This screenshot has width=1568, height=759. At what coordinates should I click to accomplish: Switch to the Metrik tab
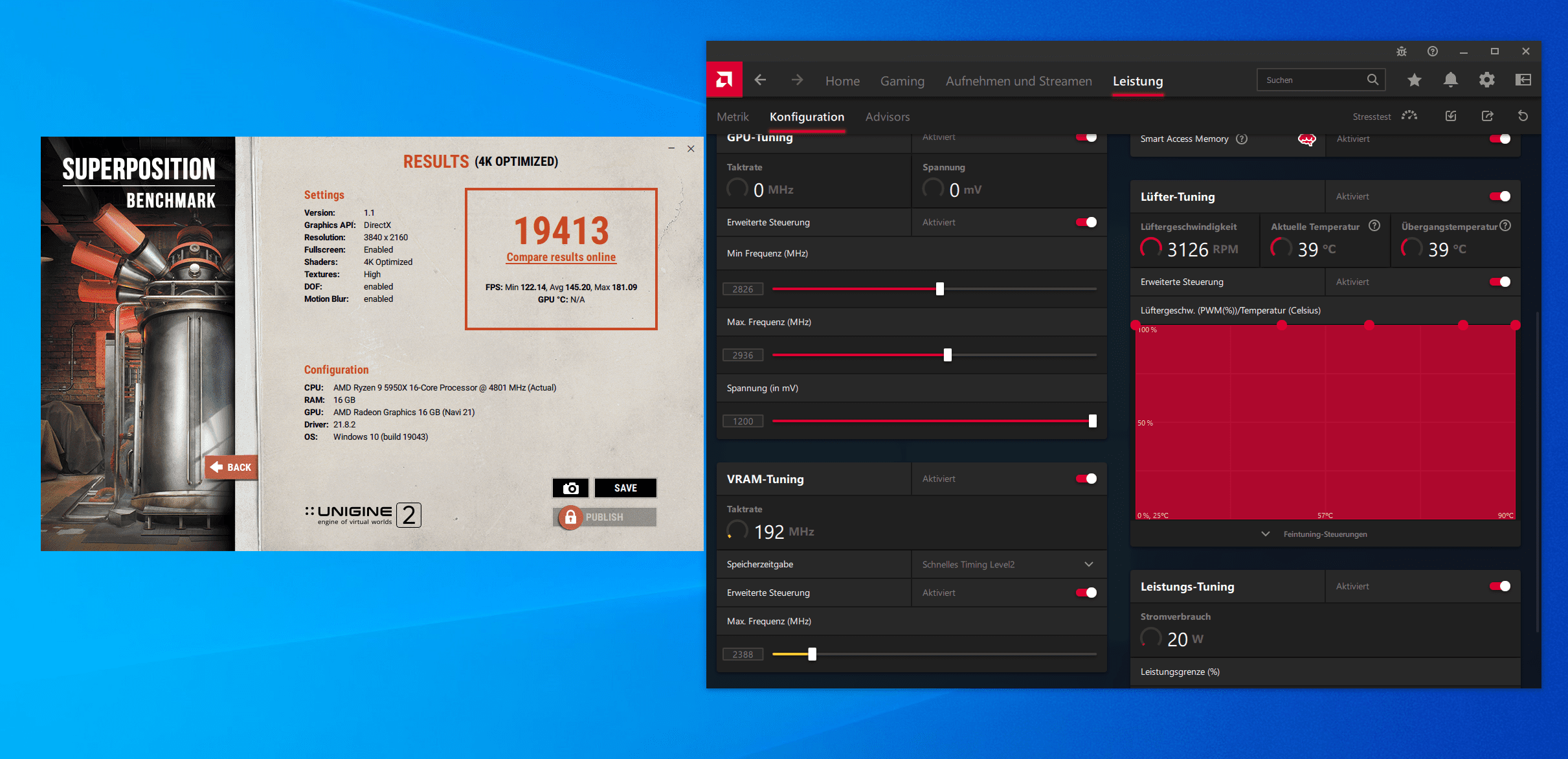click(x=732, y=117)
